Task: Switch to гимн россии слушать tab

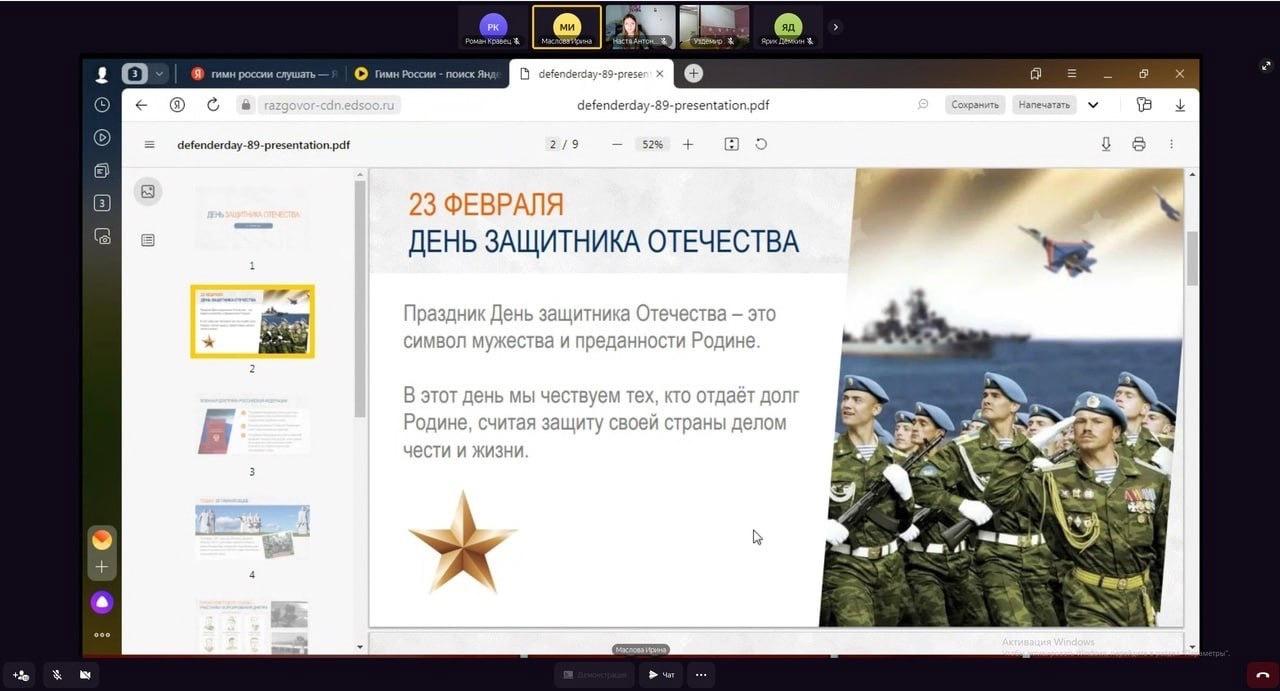Action: pos(265,74)
